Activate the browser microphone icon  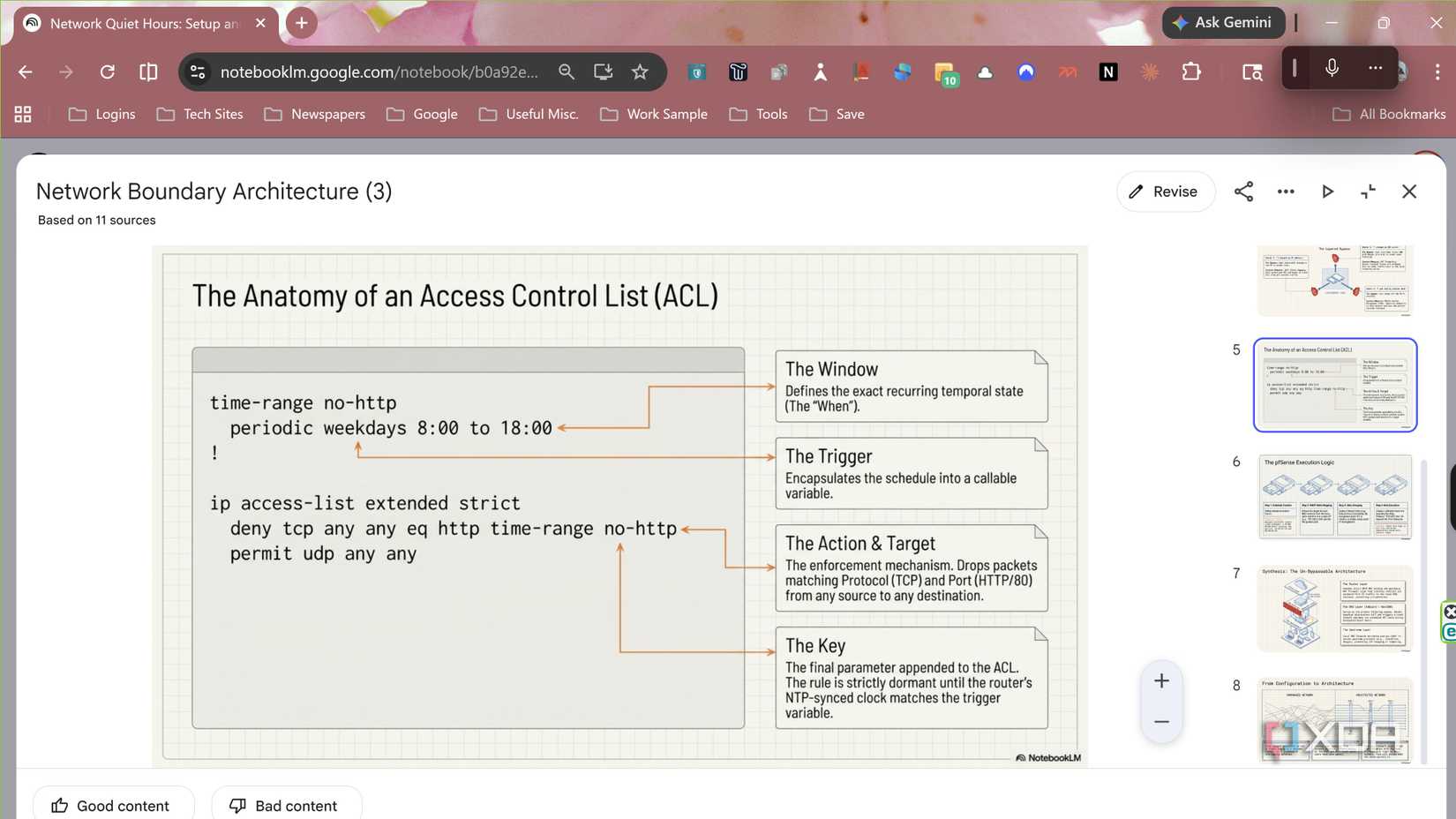[x=1332, y=68]
